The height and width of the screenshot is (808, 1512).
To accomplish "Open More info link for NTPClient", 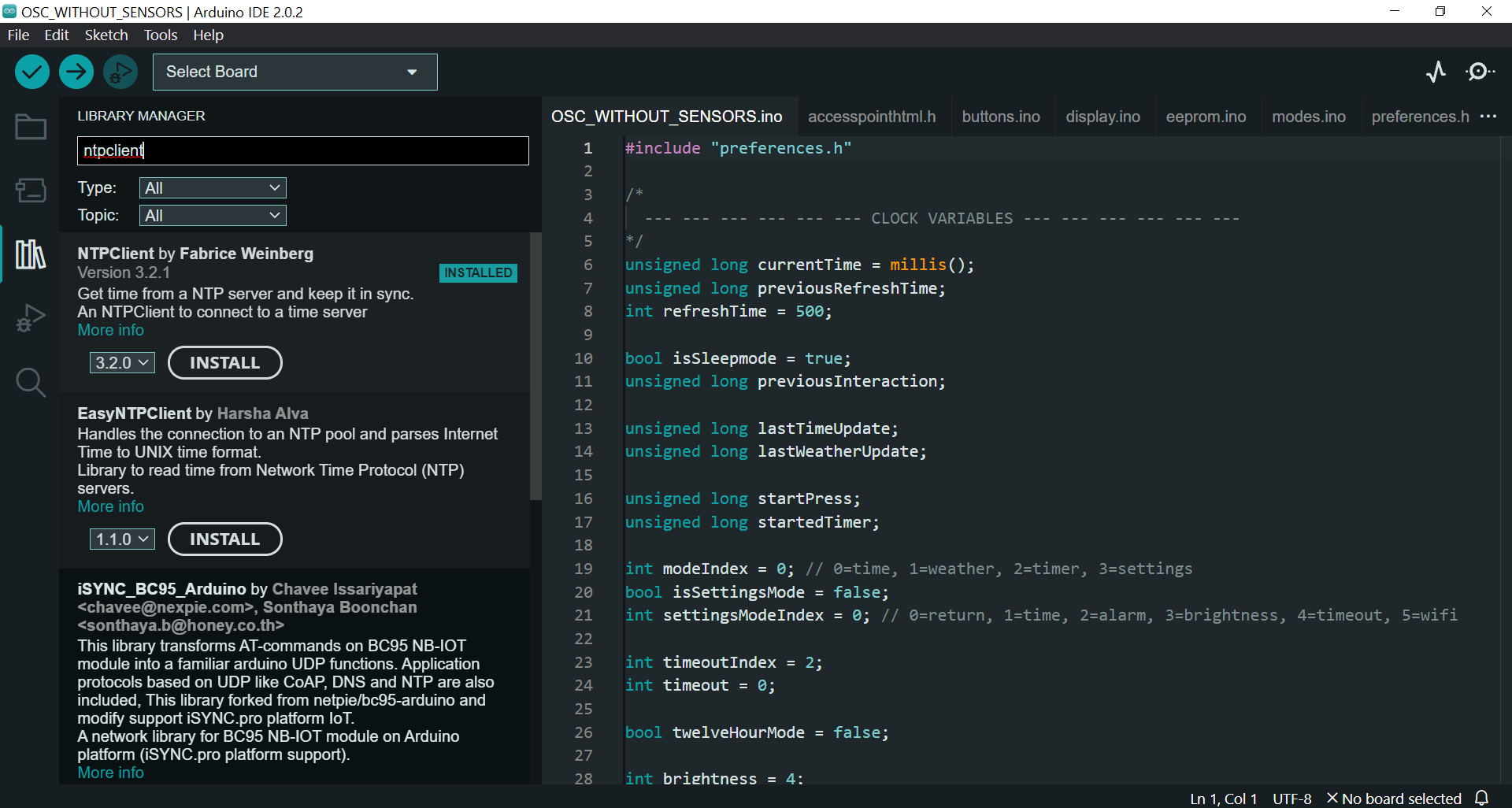I will (x=110, y=330).
